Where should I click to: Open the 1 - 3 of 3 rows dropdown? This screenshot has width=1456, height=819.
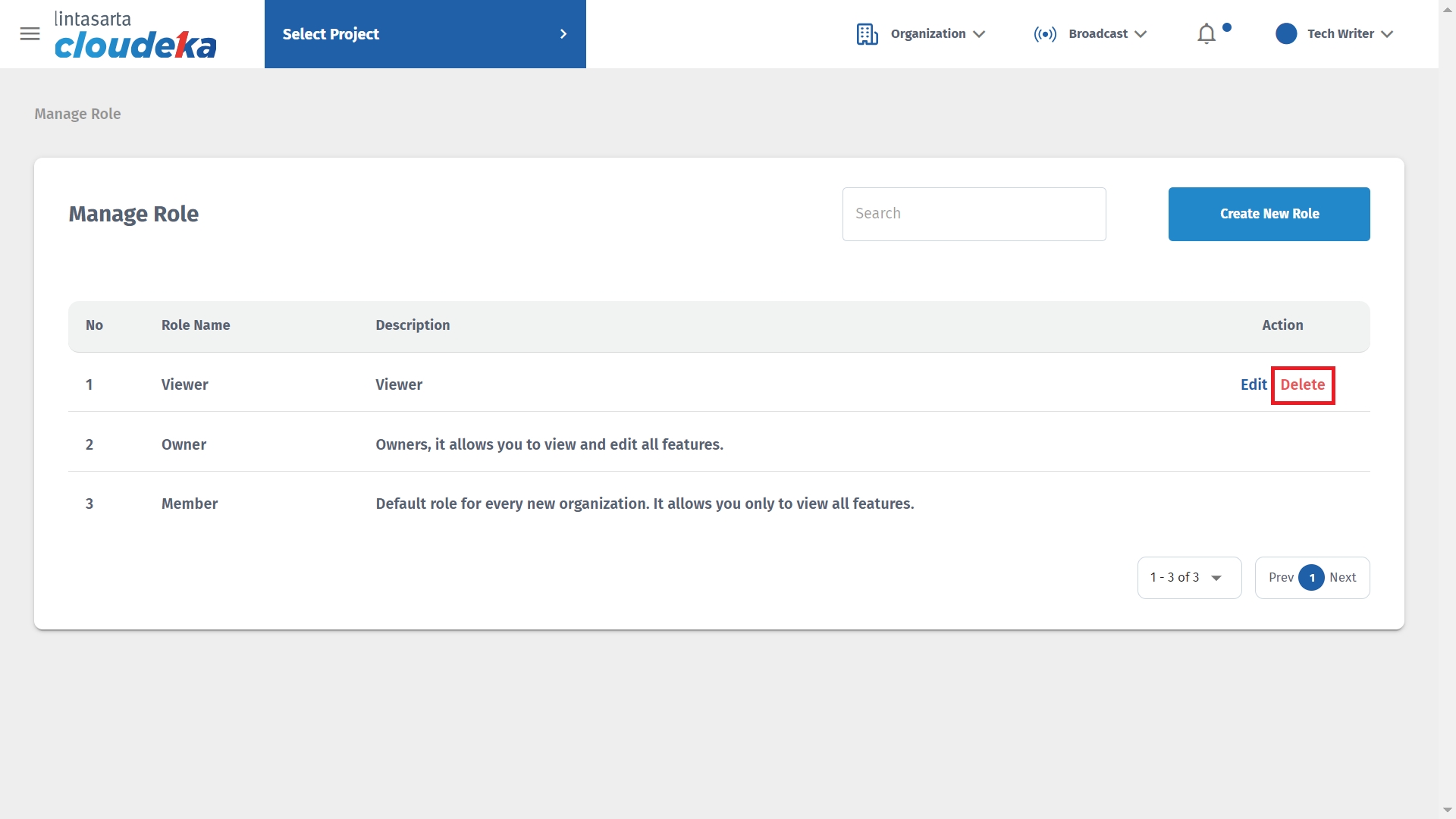point(1189,578)
